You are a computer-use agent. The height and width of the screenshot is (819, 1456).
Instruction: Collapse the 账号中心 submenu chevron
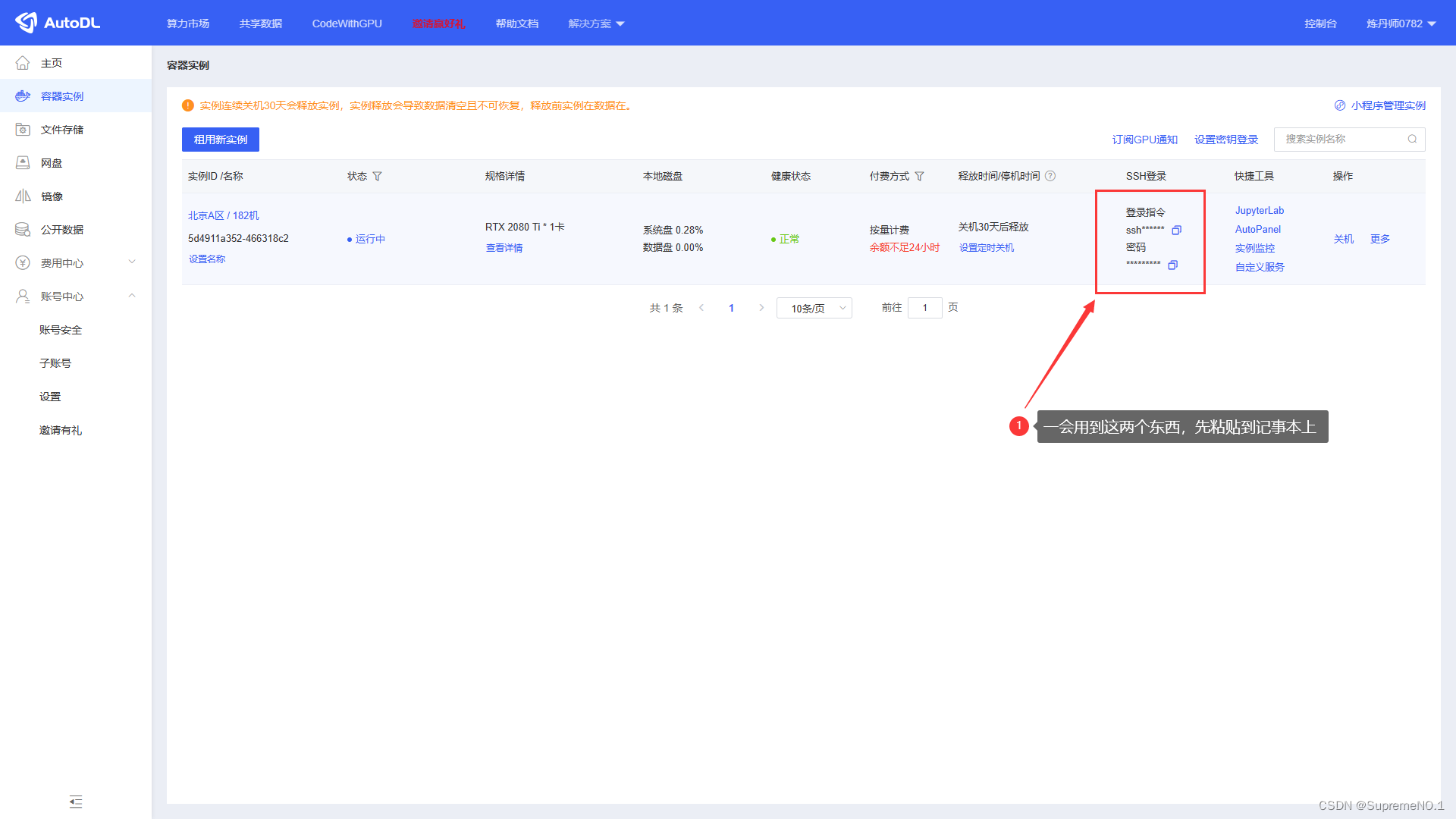pyautogui.click(x=132, y=296)
